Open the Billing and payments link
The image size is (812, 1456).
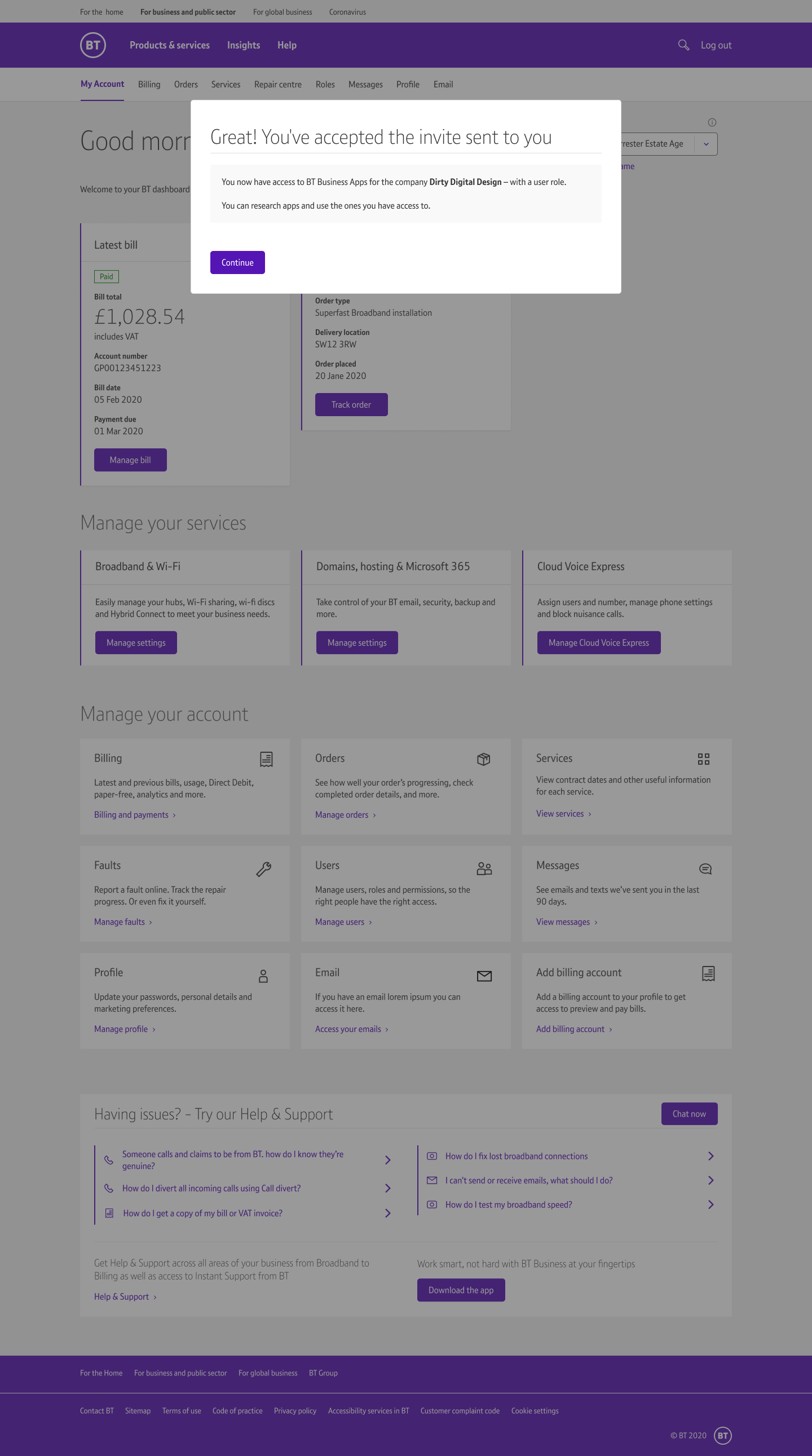[x=135, y=814]
